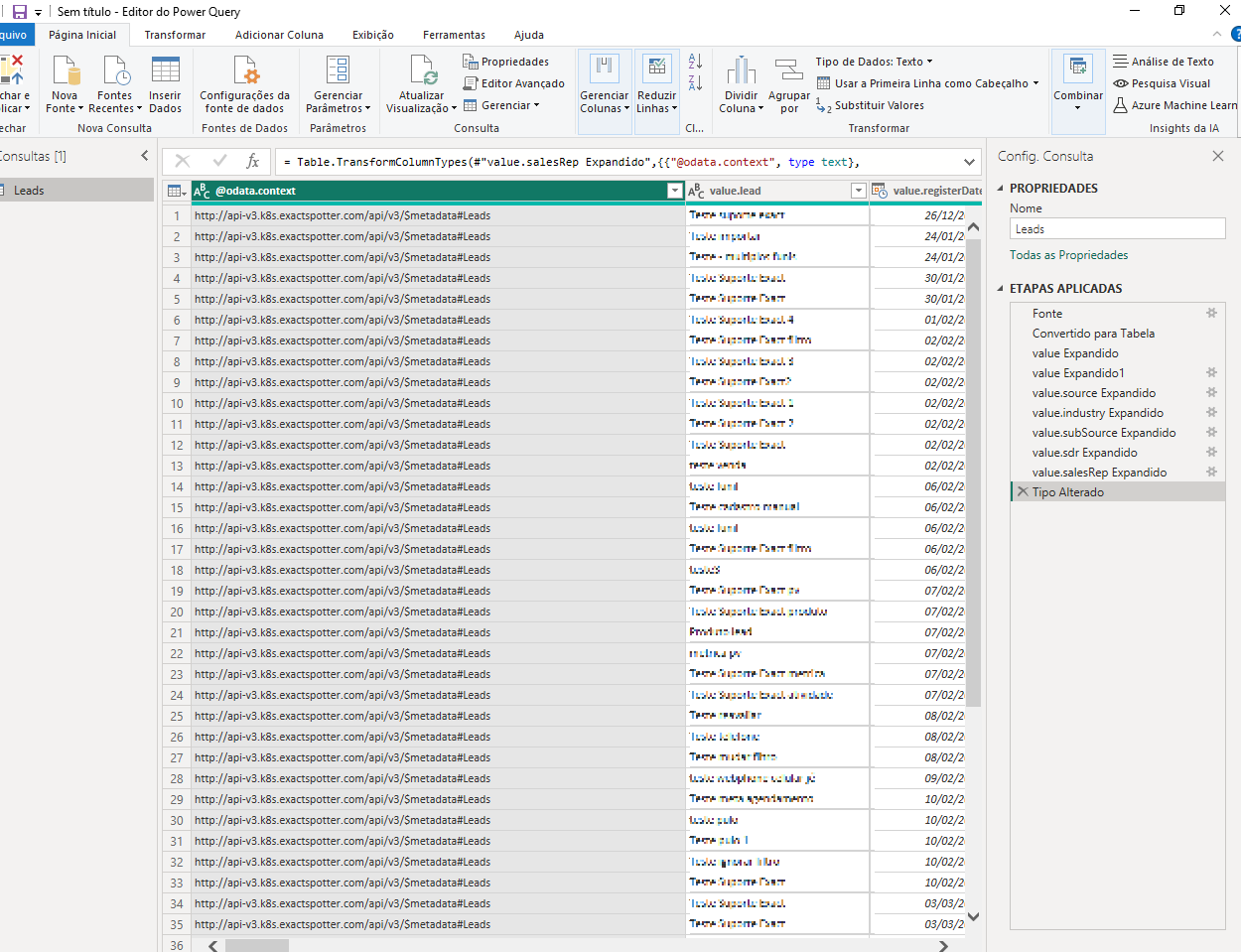Collapse the ETAPAS APLICADAS section
1241x952 pixels.
pyautogui.click(x=1001, y=289)
